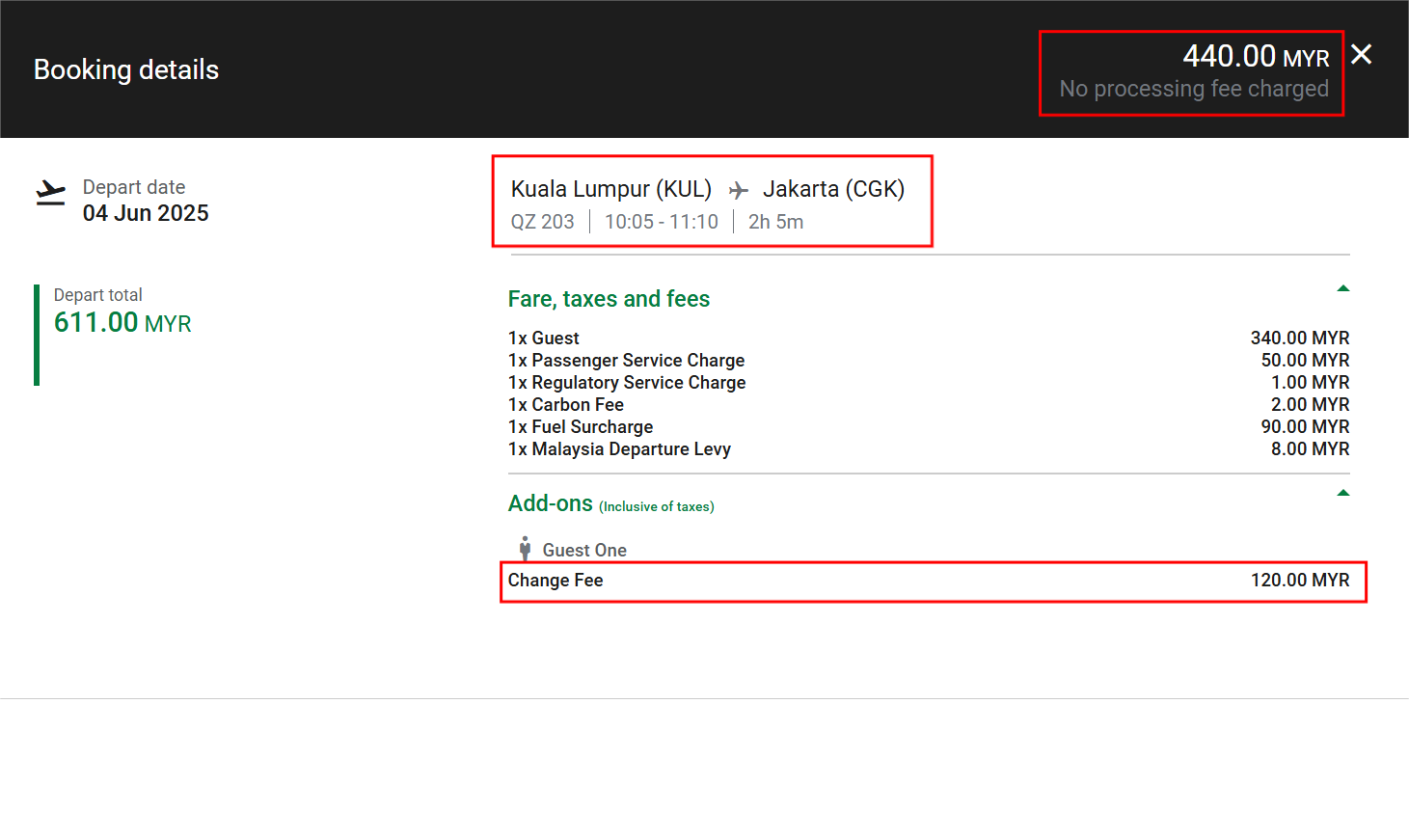Collapse the Fare, taxes and fees section
Viewport: 1409px width, 840px height.
(x=1342, y=288)
